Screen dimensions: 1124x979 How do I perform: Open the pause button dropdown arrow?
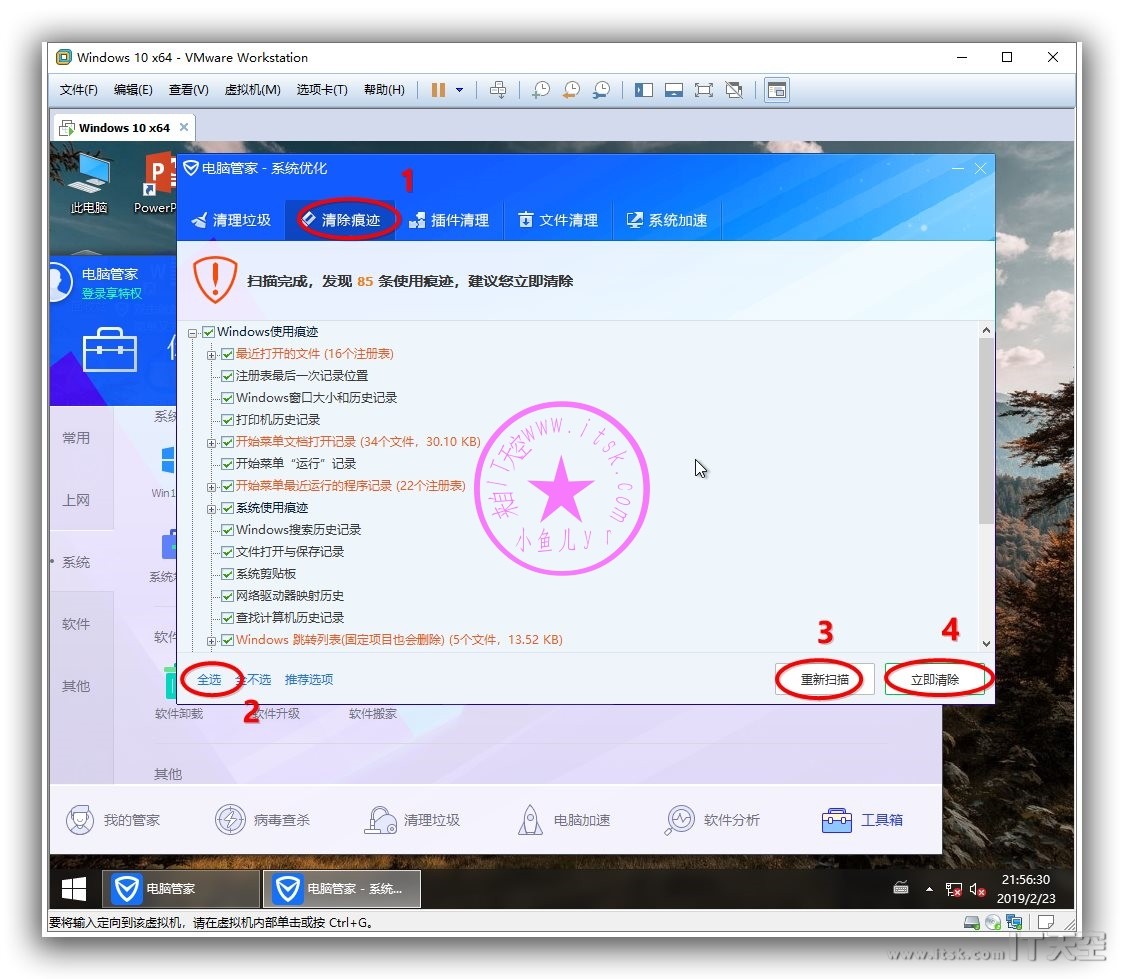click(x=459, y=90)
